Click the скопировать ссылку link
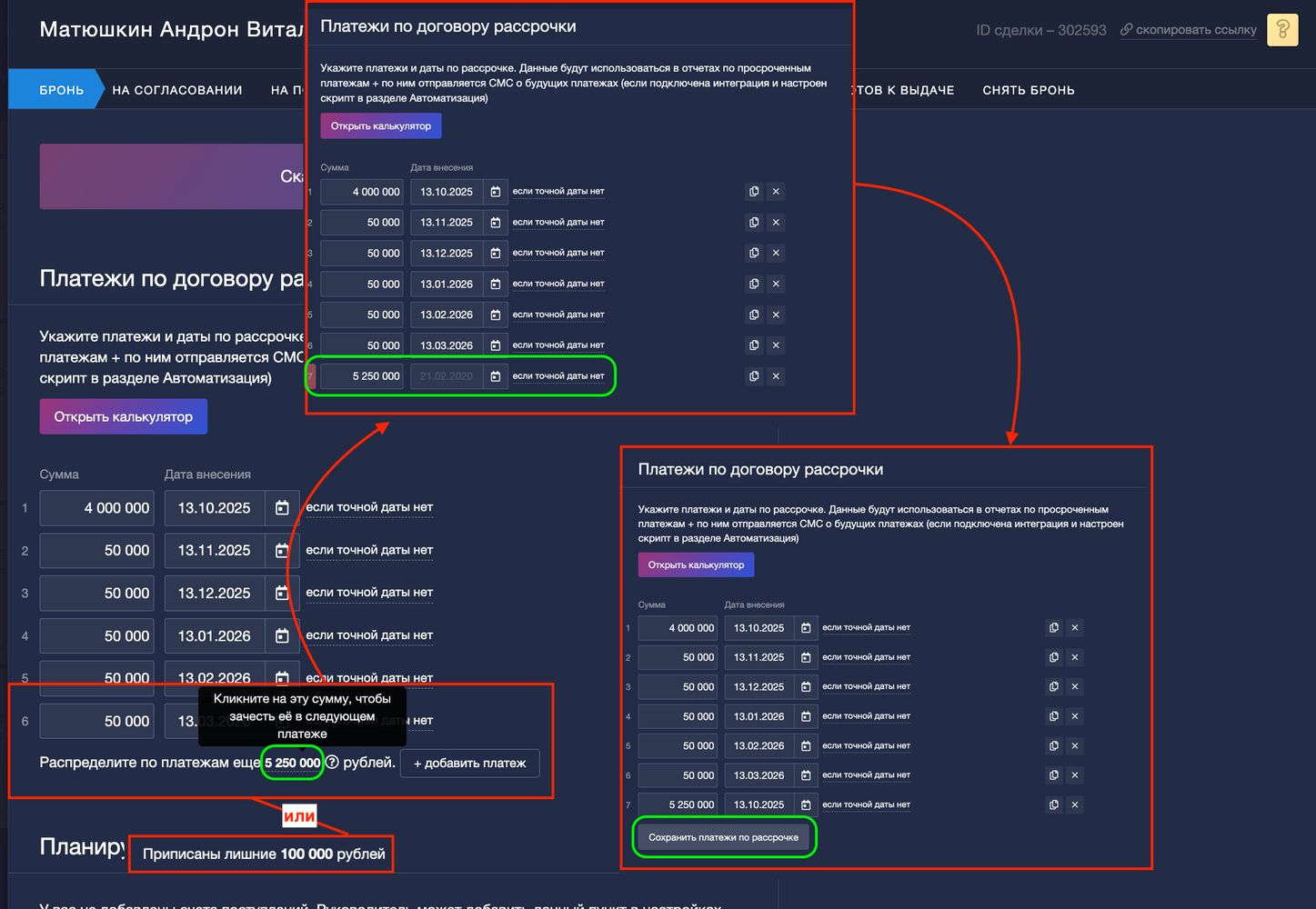Screen dimensions: 1316x909 [1189, 30]
